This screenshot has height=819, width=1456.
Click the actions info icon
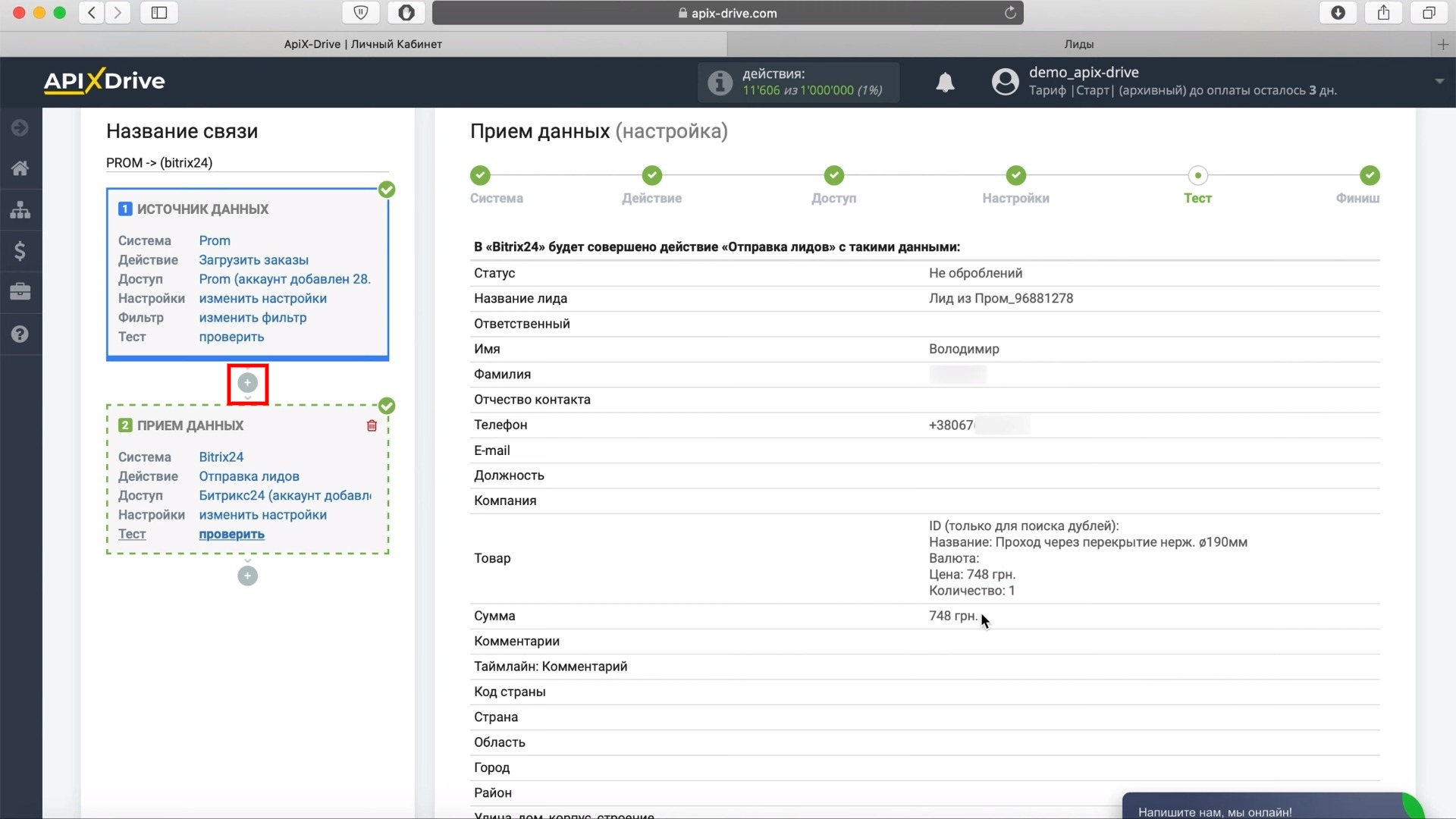[x=720, y=82]
